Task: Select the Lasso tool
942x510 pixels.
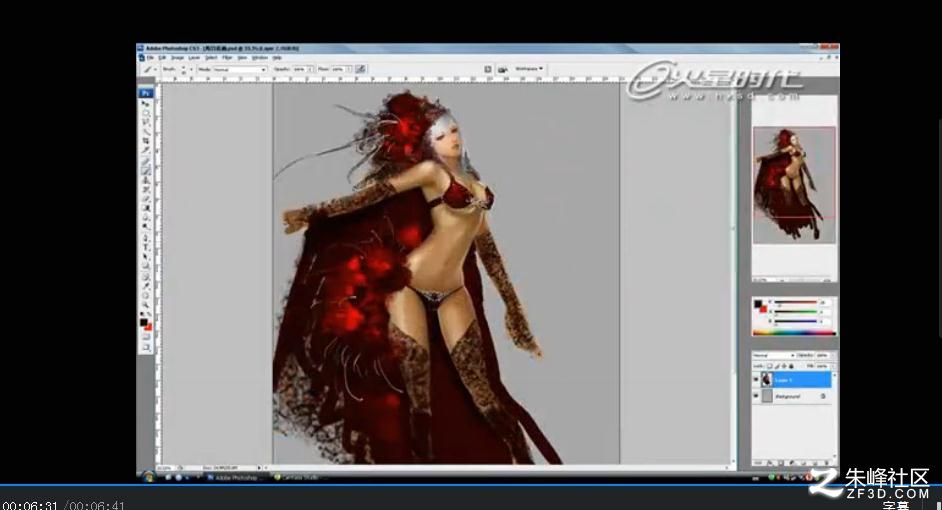Action: click(146, 123)
